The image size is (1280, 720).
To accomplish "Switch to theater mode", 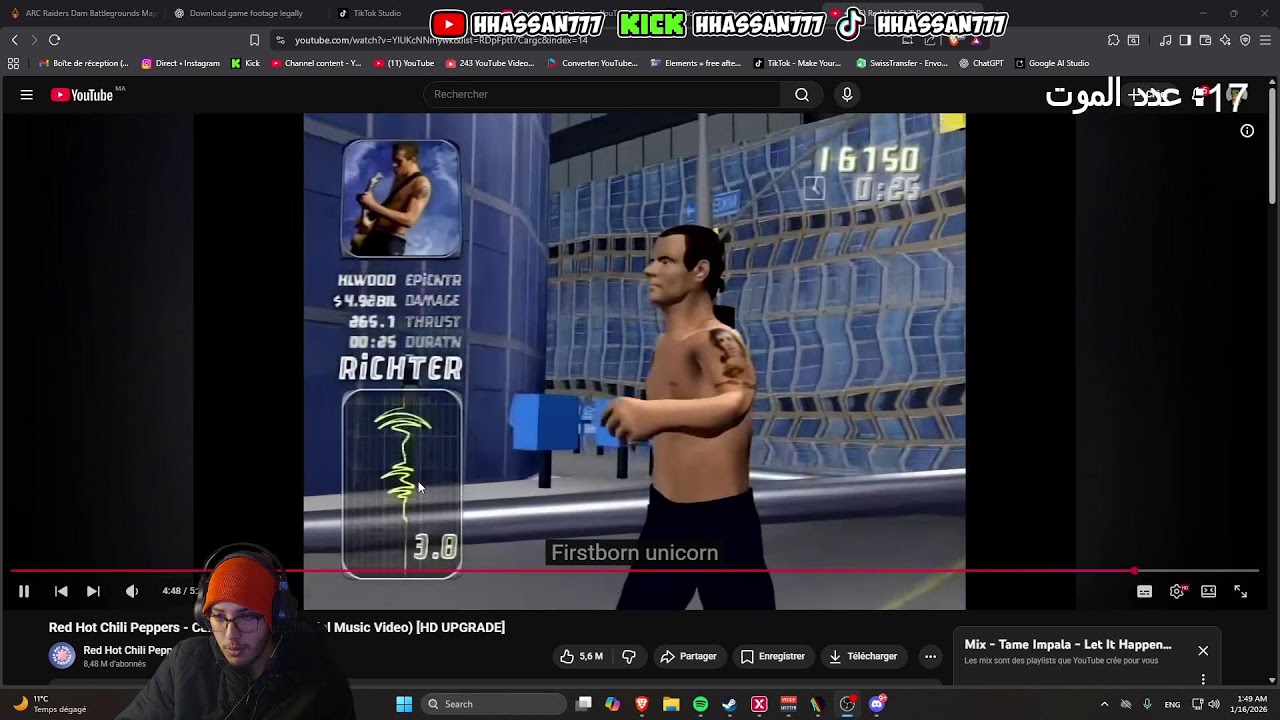I will tap(1208, 591).
